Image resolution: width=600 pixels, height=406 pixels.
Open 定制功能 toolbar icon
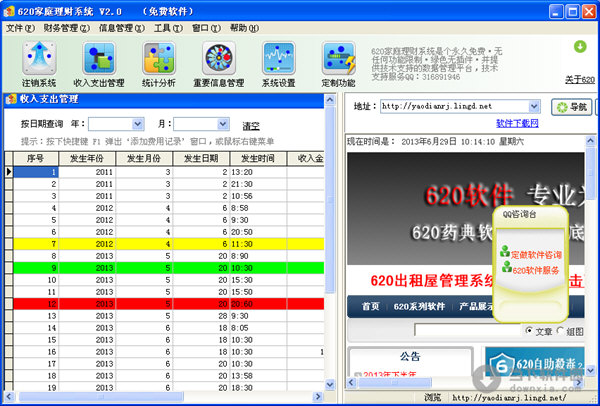[x=339, y=58]
